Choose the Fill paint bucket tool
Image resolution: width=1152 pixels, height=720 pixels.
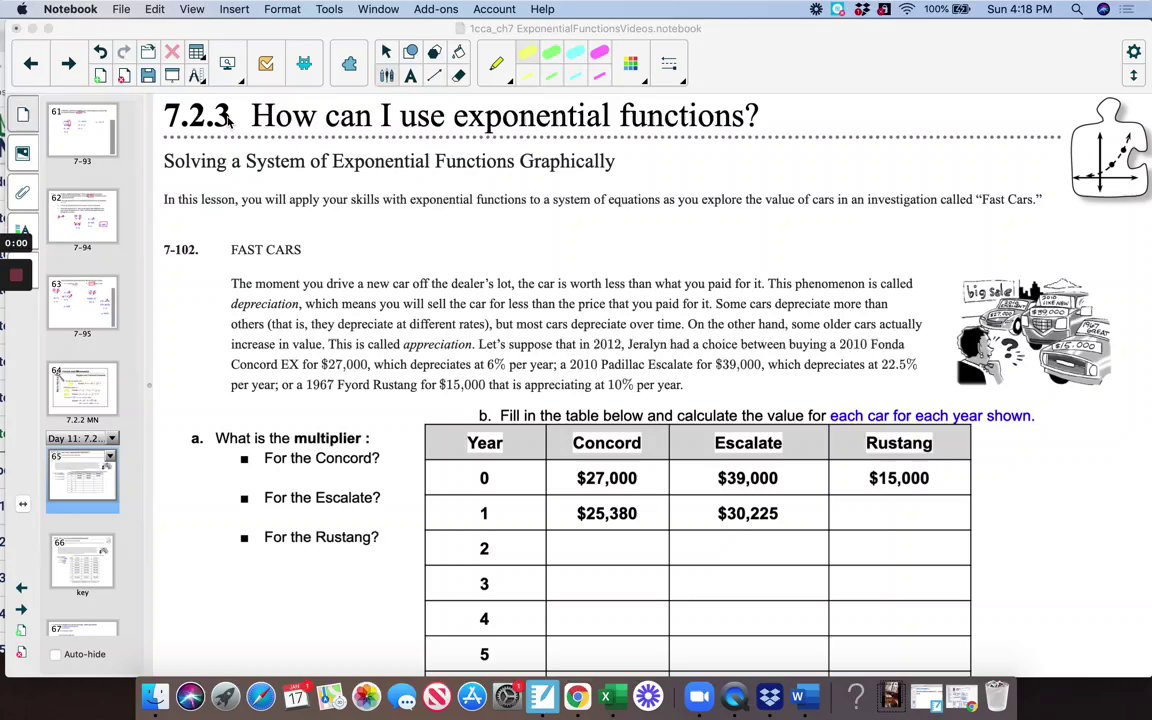458,51
